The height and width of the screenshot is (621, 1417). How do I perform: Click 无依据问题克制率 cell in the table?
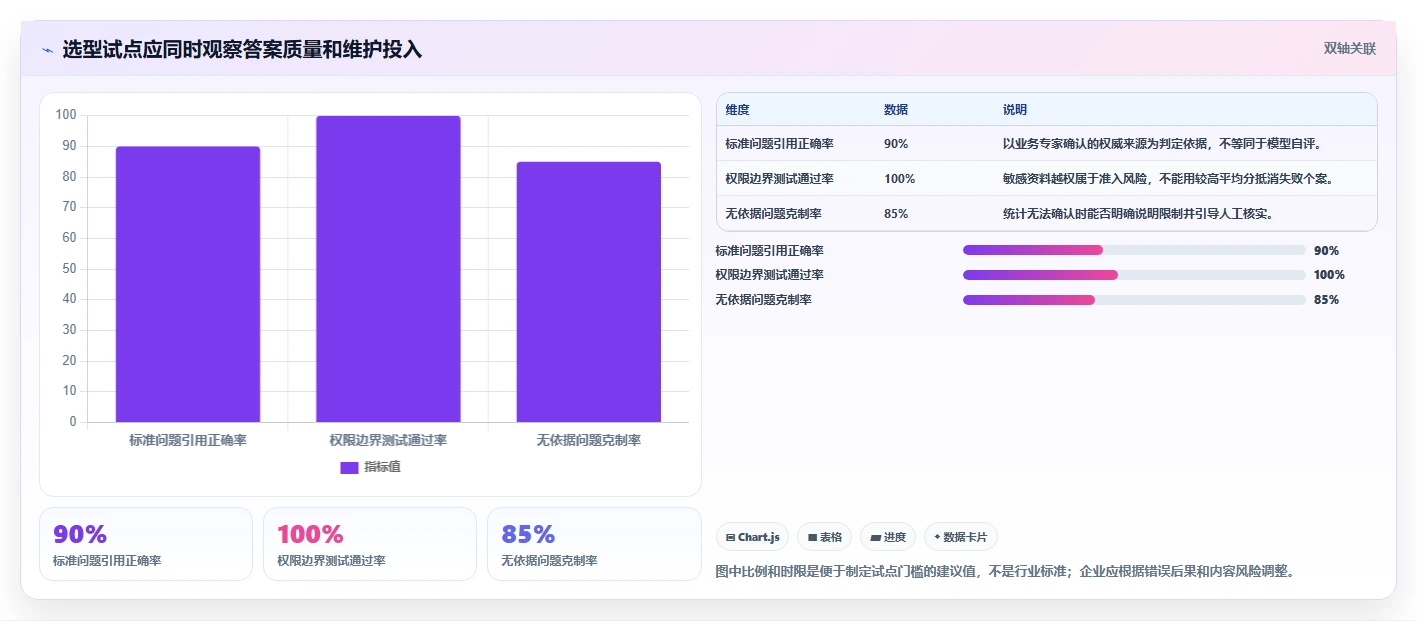(774, 214)
